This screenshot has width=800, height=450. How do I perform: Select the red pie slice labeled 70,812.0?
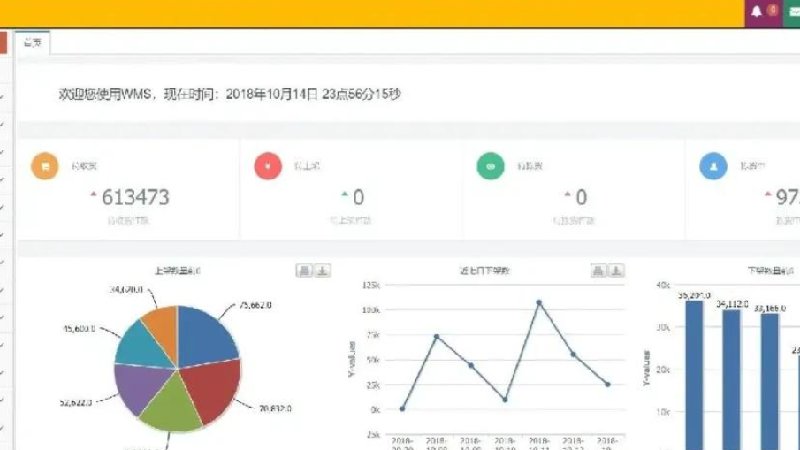pos(212,389)
